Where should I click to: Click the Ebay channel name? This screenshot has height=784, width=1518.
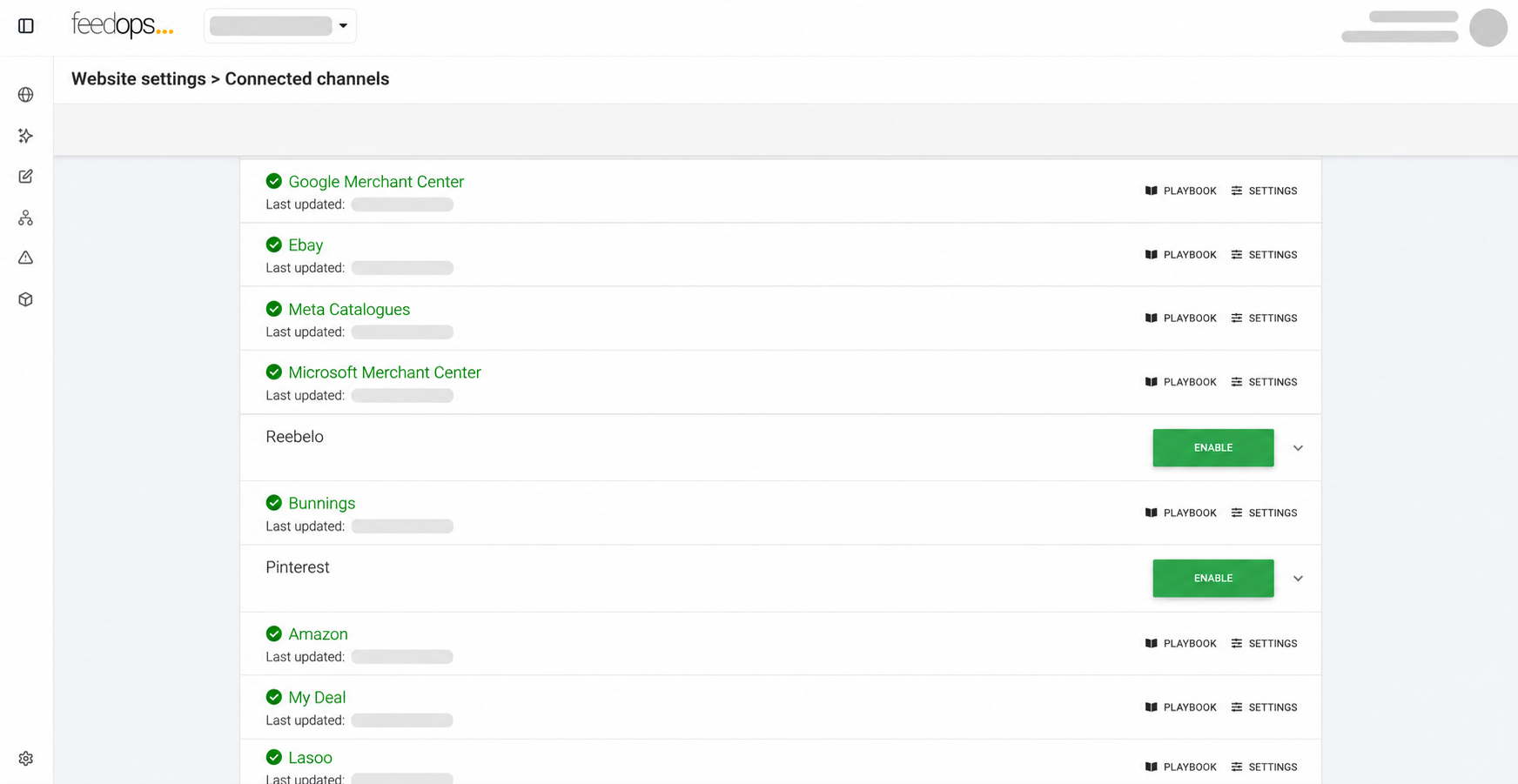(306, 245)
